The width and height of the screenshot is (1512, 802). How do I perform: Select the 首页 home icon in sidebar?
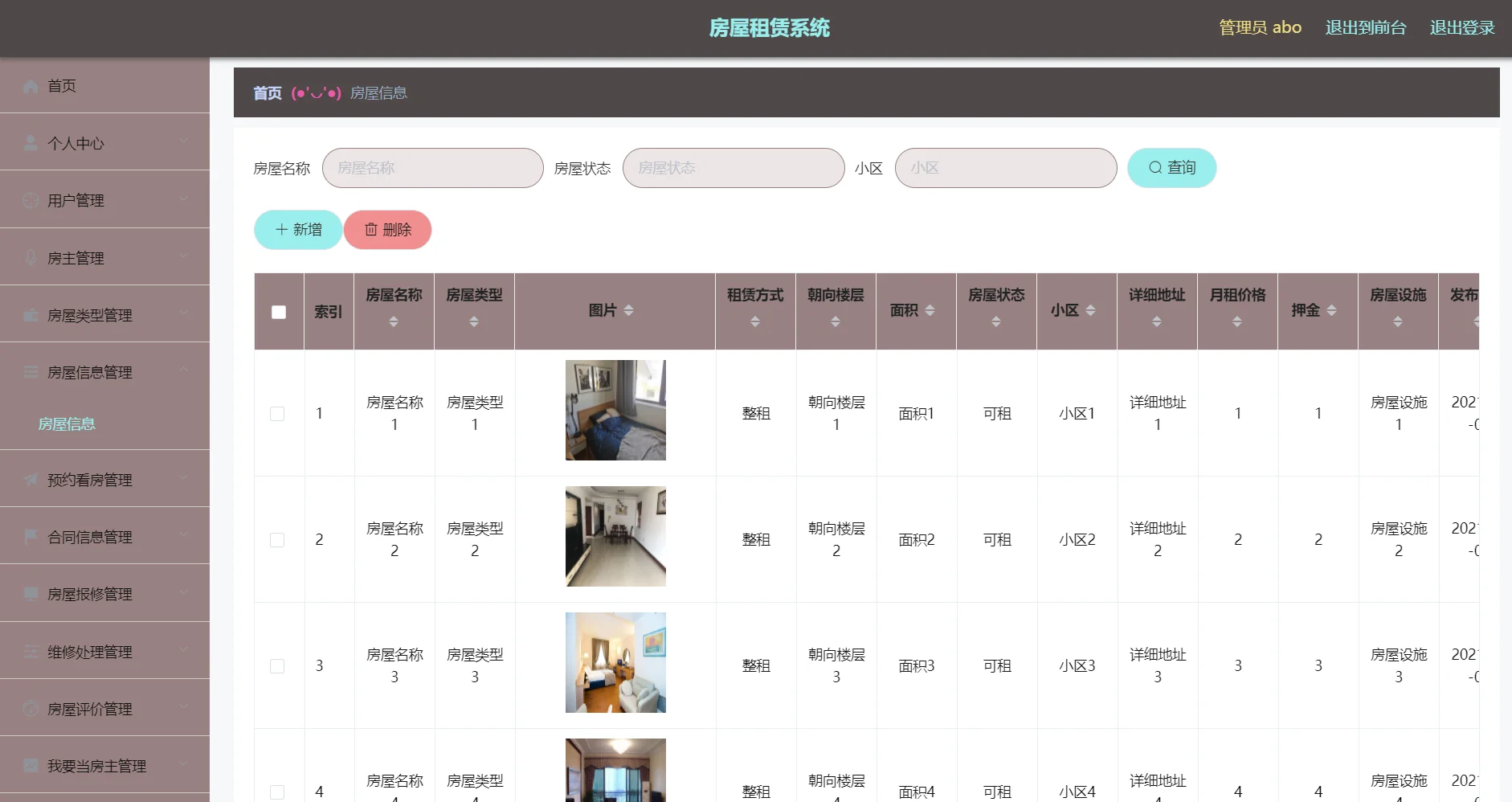(30, 86)
